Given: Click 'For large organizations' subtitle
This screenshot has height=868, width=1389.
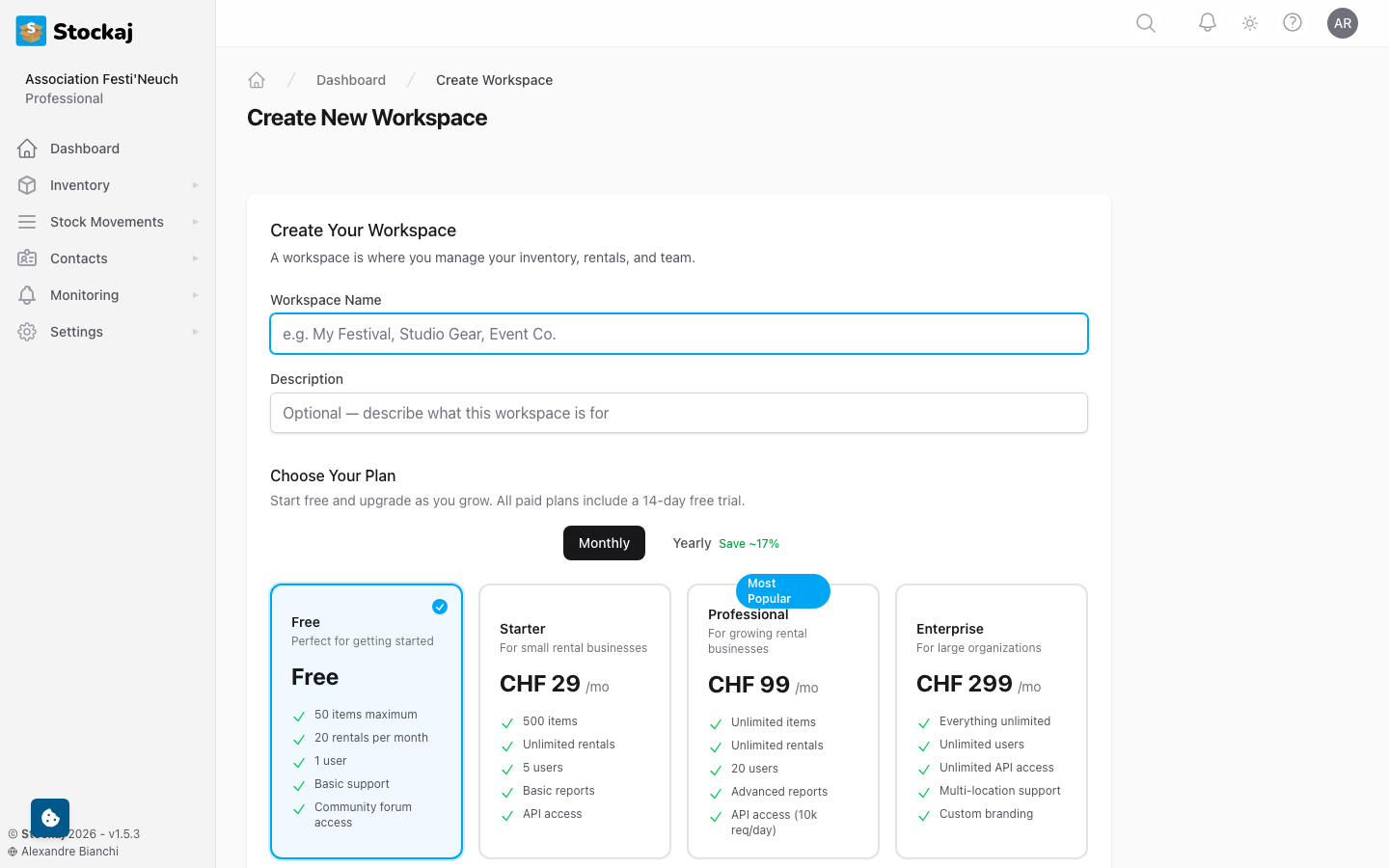Looking at the screenshot, I should pos(979,648).
